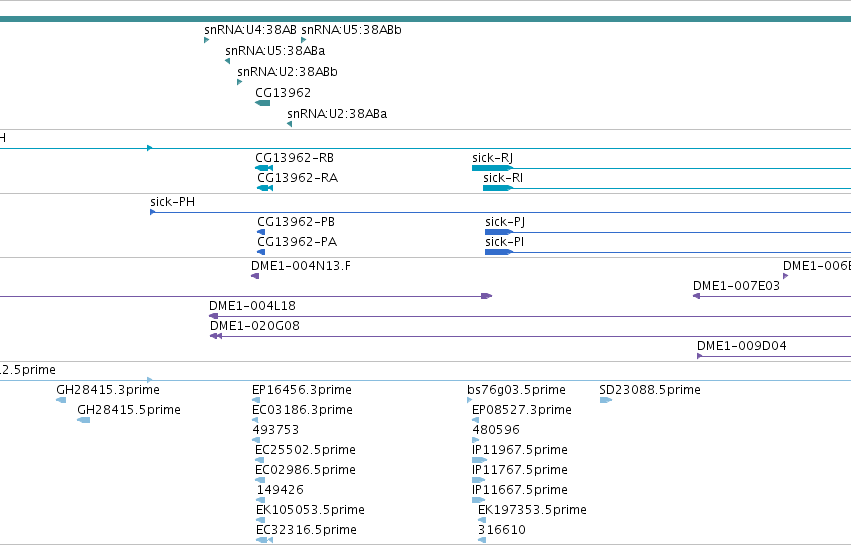This screenshot has height=545, width=851.
Task: Click the GH28415.3prime EST arrow
Action: tap(61, 400)
